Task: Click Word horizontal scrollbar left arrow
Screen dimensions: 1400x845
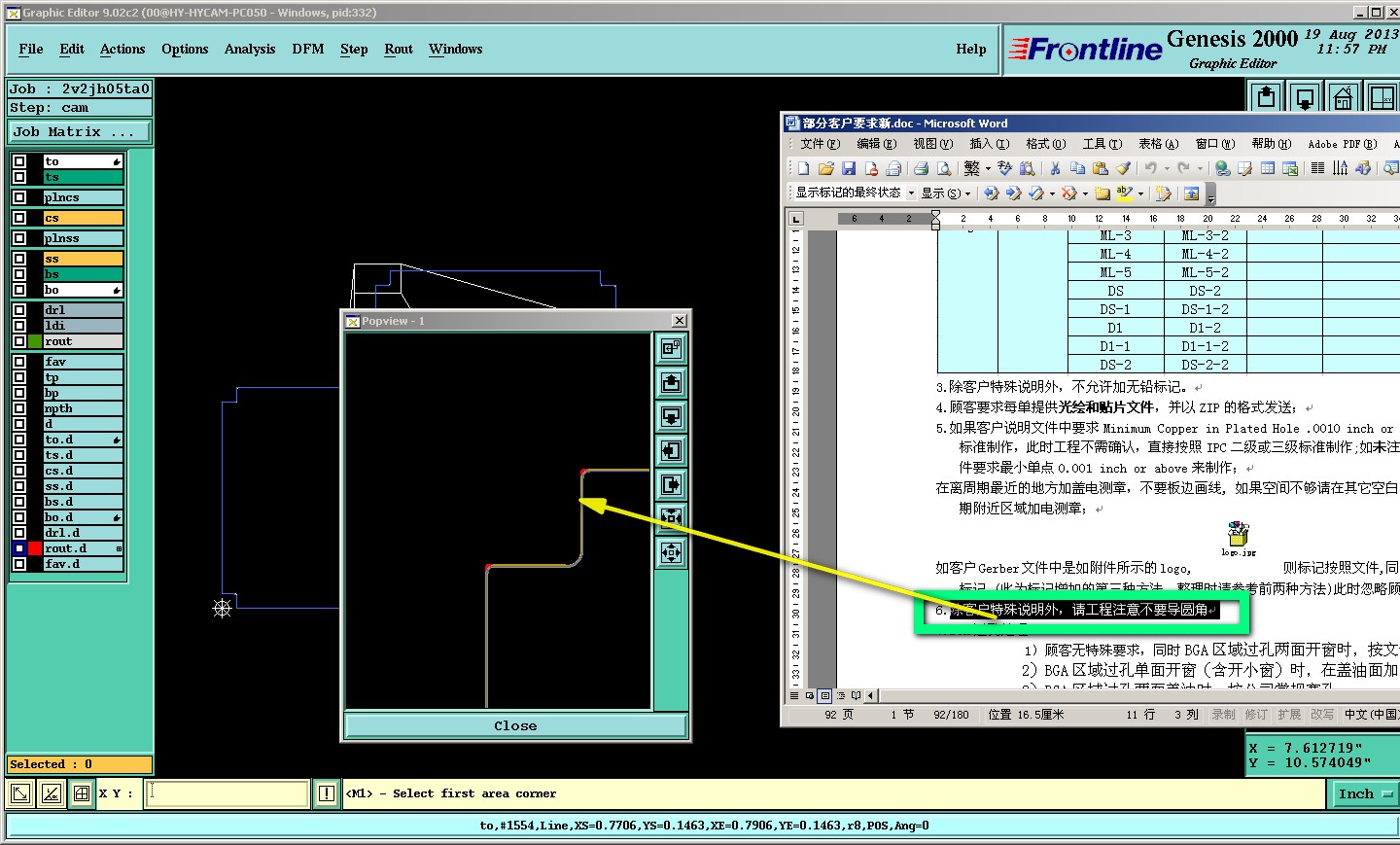Action: pos(871,695)
